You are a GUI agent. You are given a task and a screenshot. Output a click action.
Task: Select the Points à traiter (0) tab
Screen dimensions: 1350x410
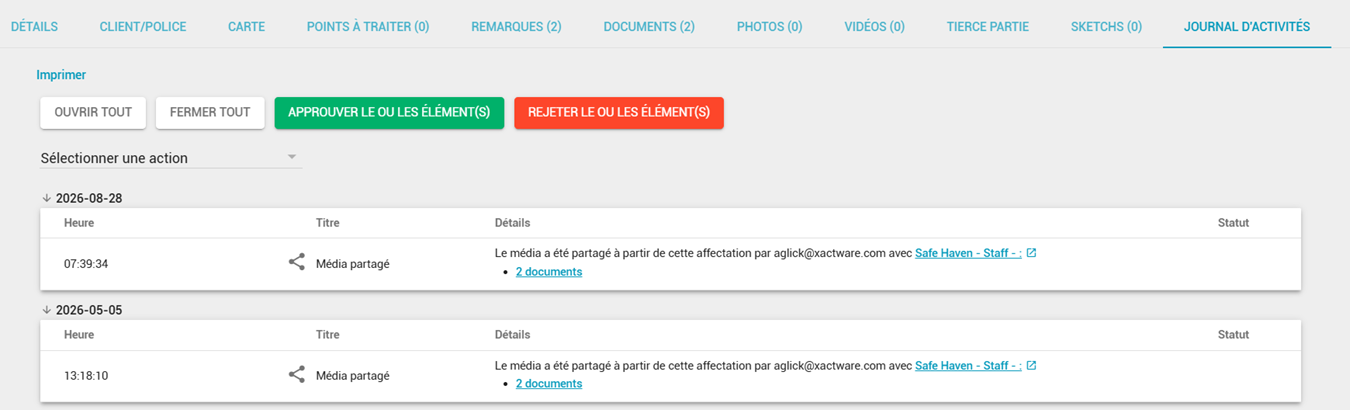coord(368,27)
